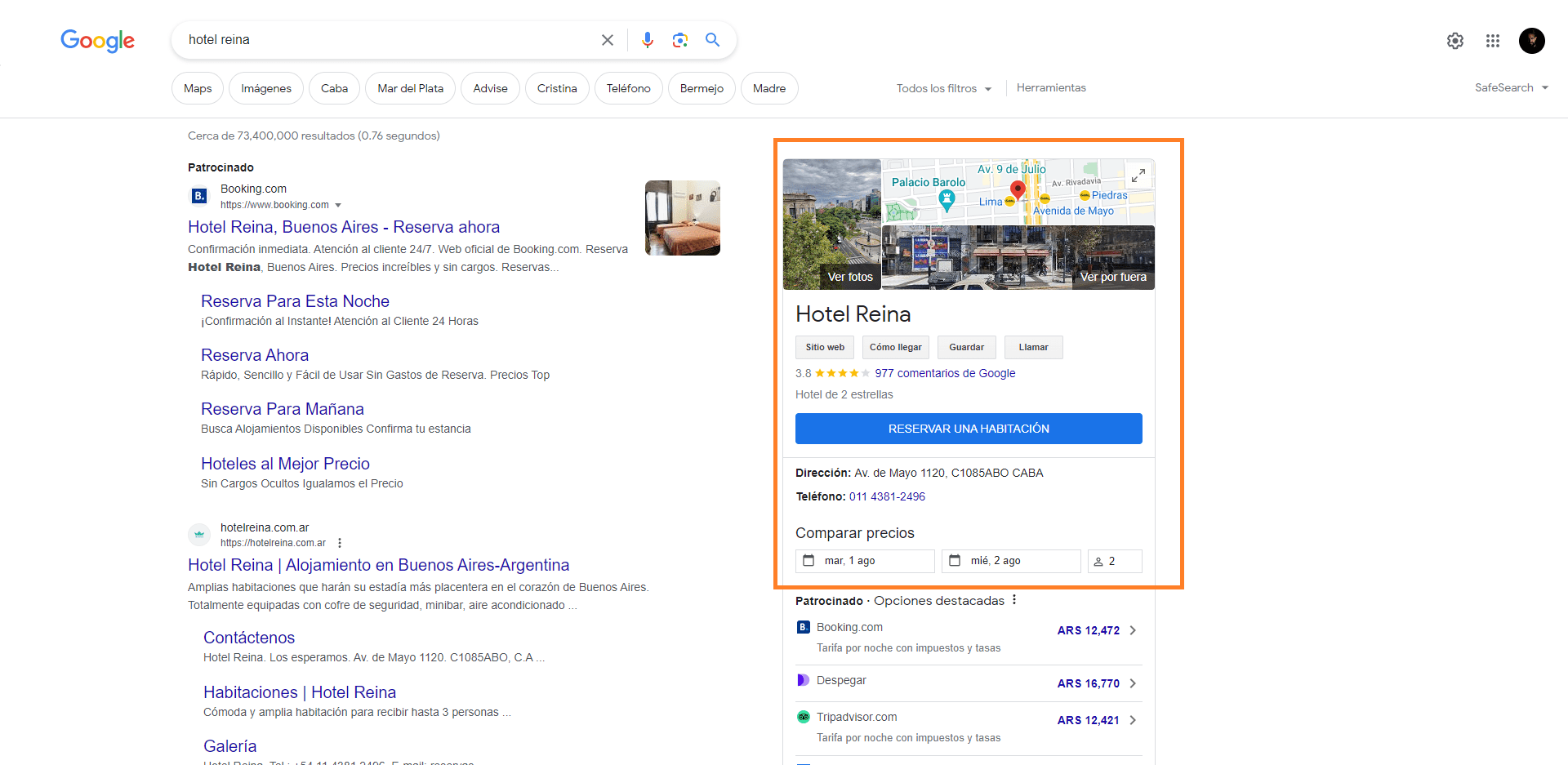
Task: Click the guest count field showing 2
Action: pyautogui.click(x=1114, y=560)
